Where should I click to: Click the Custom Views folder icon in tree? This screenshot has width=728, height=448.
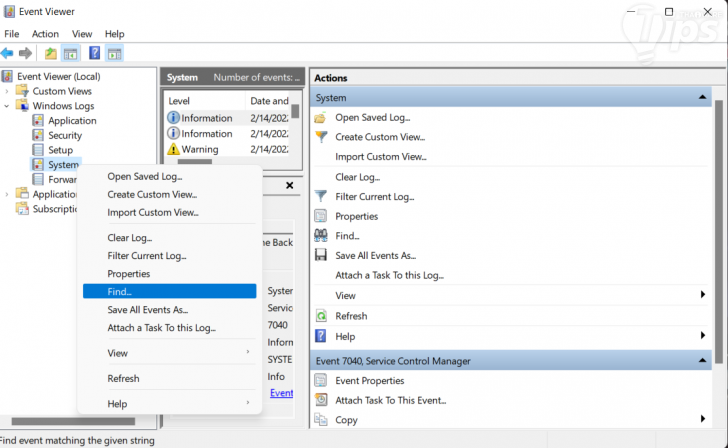point(22,91)
